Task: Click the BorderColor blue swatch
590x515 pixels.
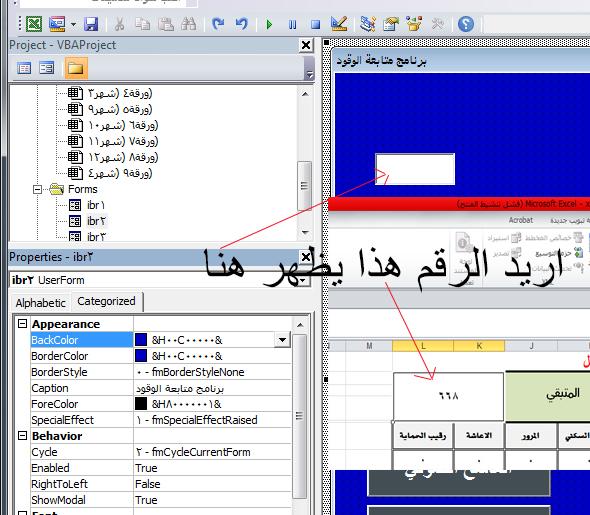Action: 141,356
